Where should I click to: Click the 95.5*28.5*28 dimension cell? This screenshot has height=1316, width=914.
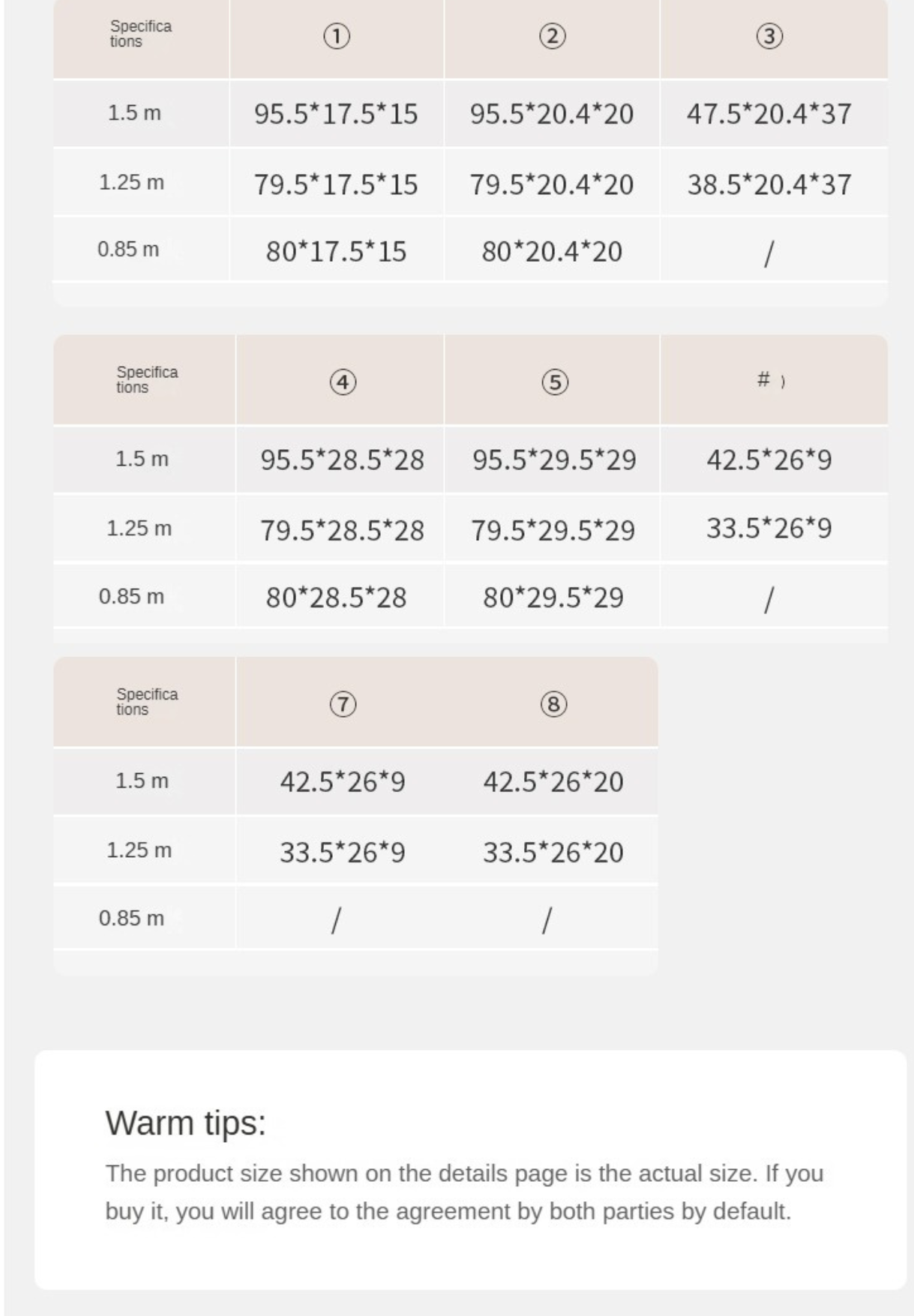tap(343, 460)
